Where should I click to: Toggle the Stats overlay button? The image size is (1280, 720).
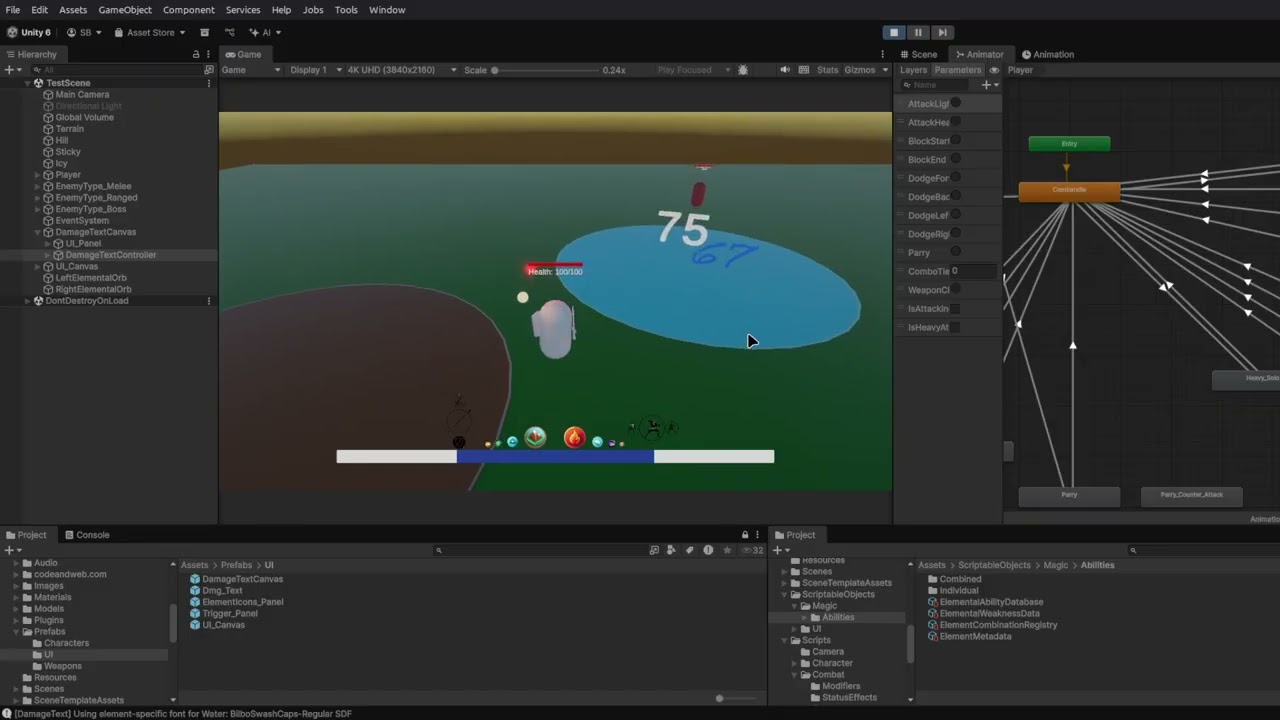[828, 70]
